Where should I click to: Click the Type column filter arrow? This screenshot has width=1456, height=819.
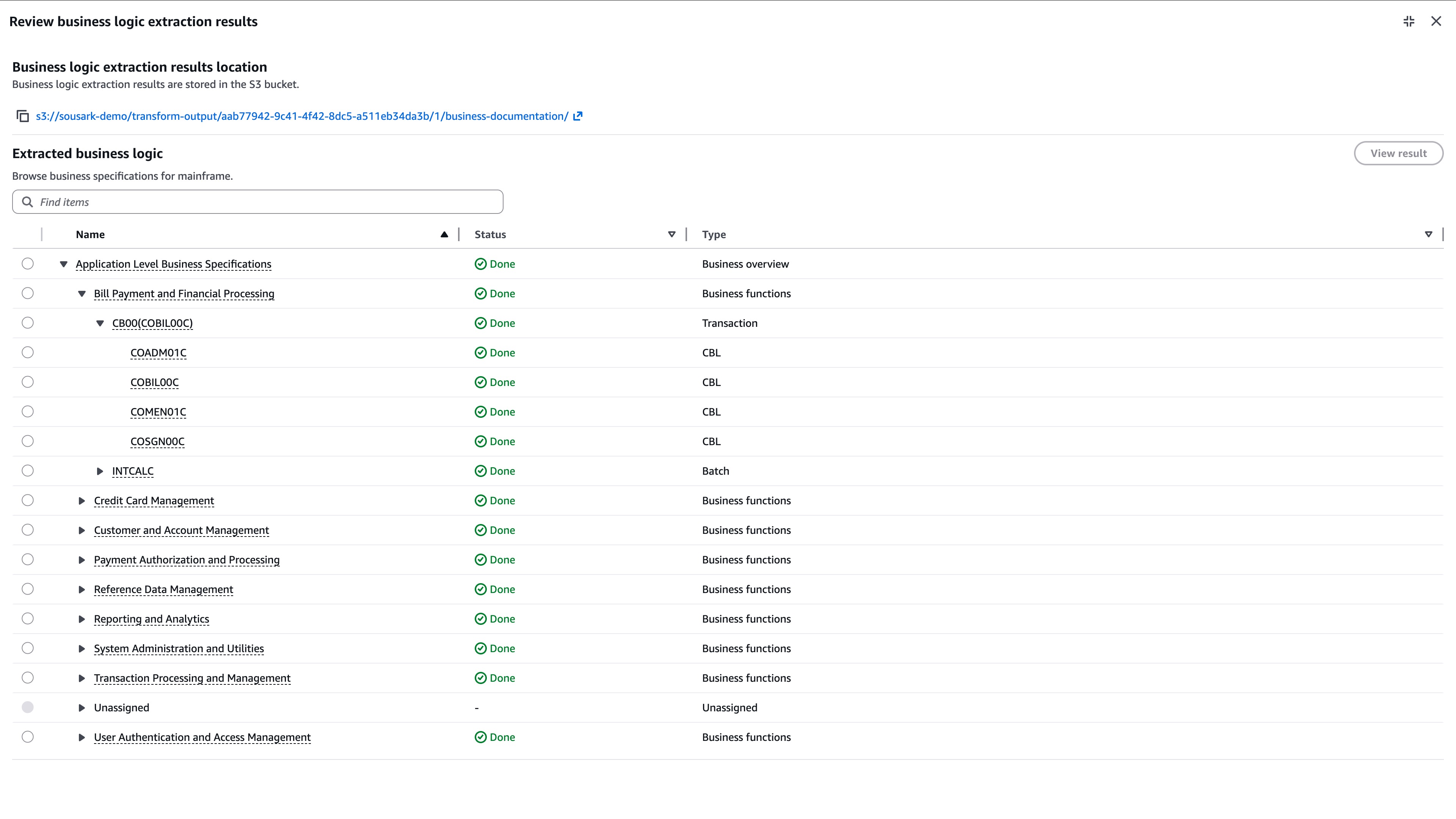[1428, 235]
